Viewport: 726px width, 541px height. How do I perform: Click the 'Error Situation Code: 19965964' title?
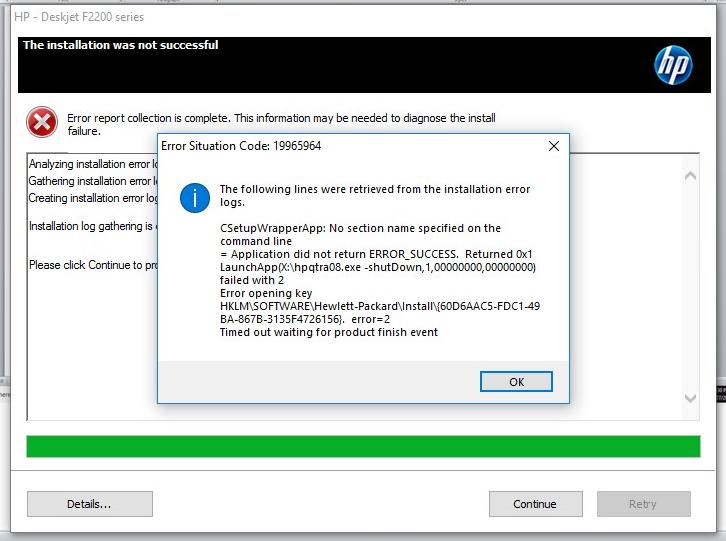tap(241, 146)
